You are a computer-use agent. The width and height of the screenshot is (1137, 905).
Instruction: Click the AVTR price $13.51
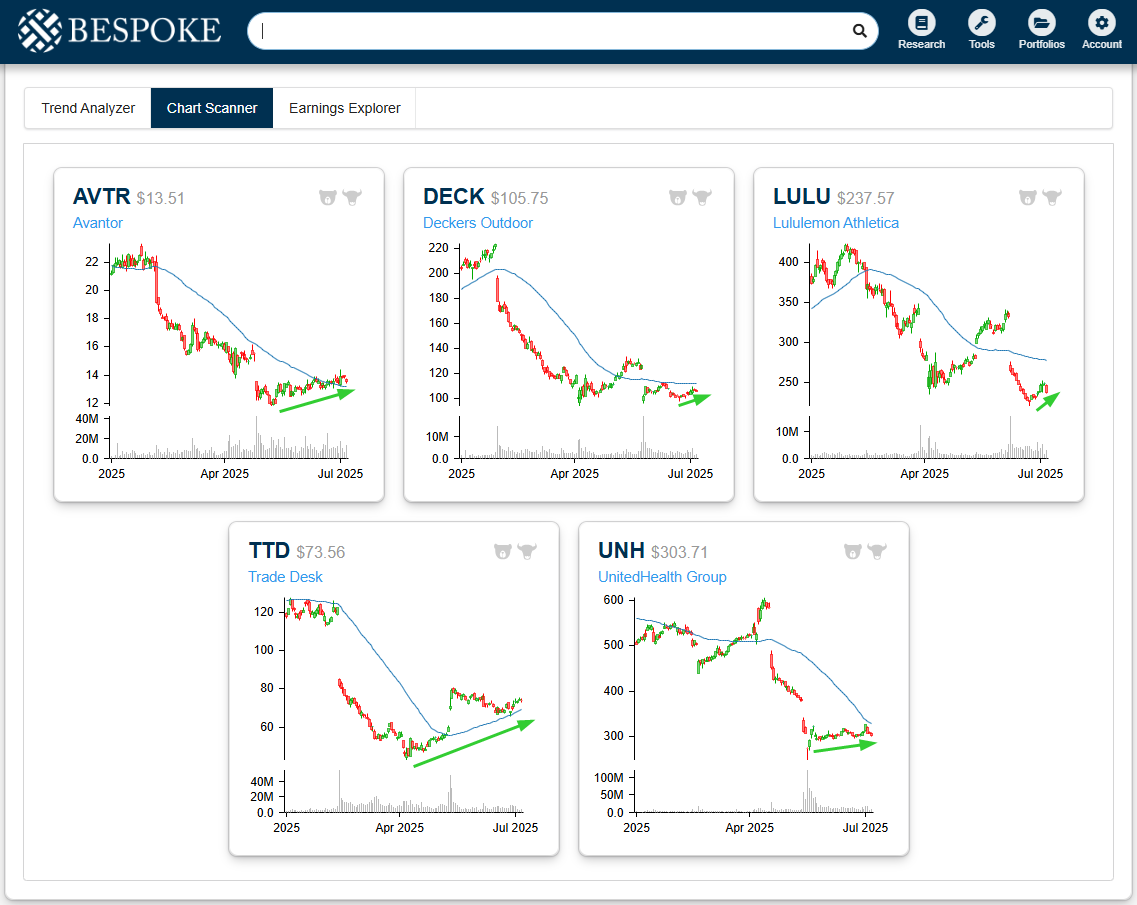coord(160,198)
